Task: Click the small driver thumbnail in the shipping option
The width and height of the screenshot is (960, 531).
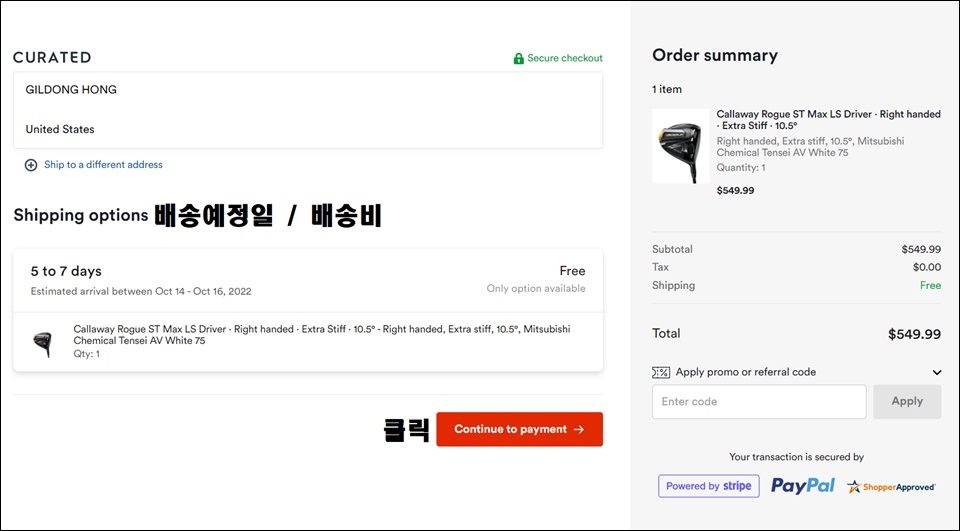Action: pyautogui.click(x=43, y=344)
